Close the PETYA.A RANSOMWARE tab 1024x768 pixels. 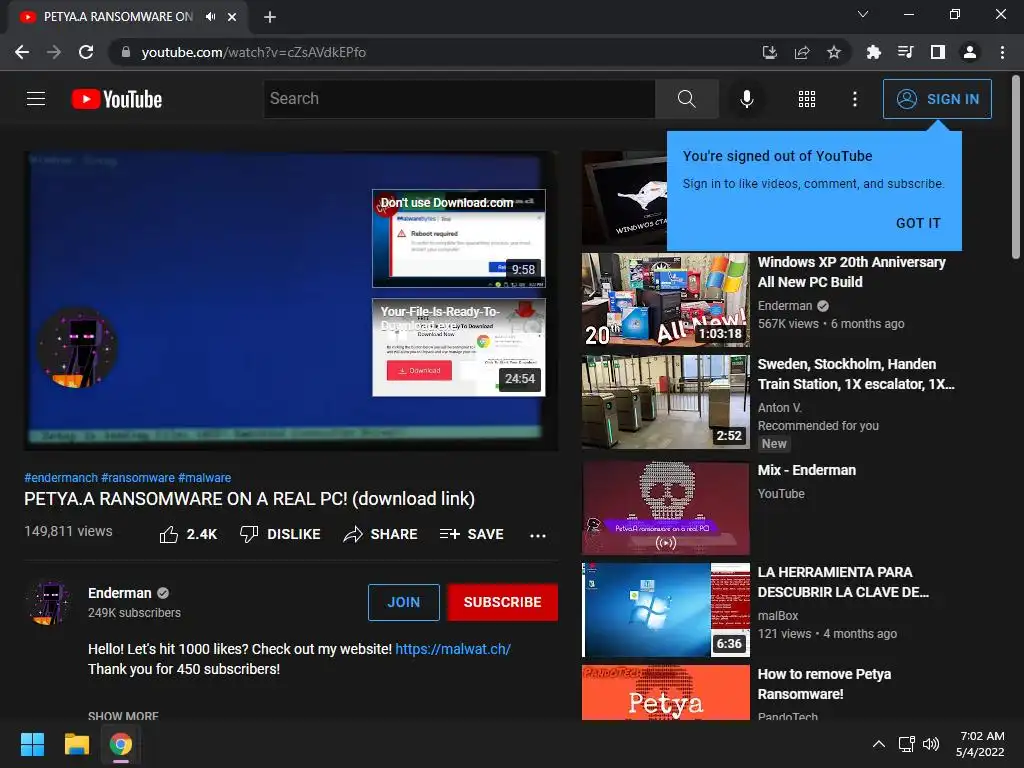232,17
